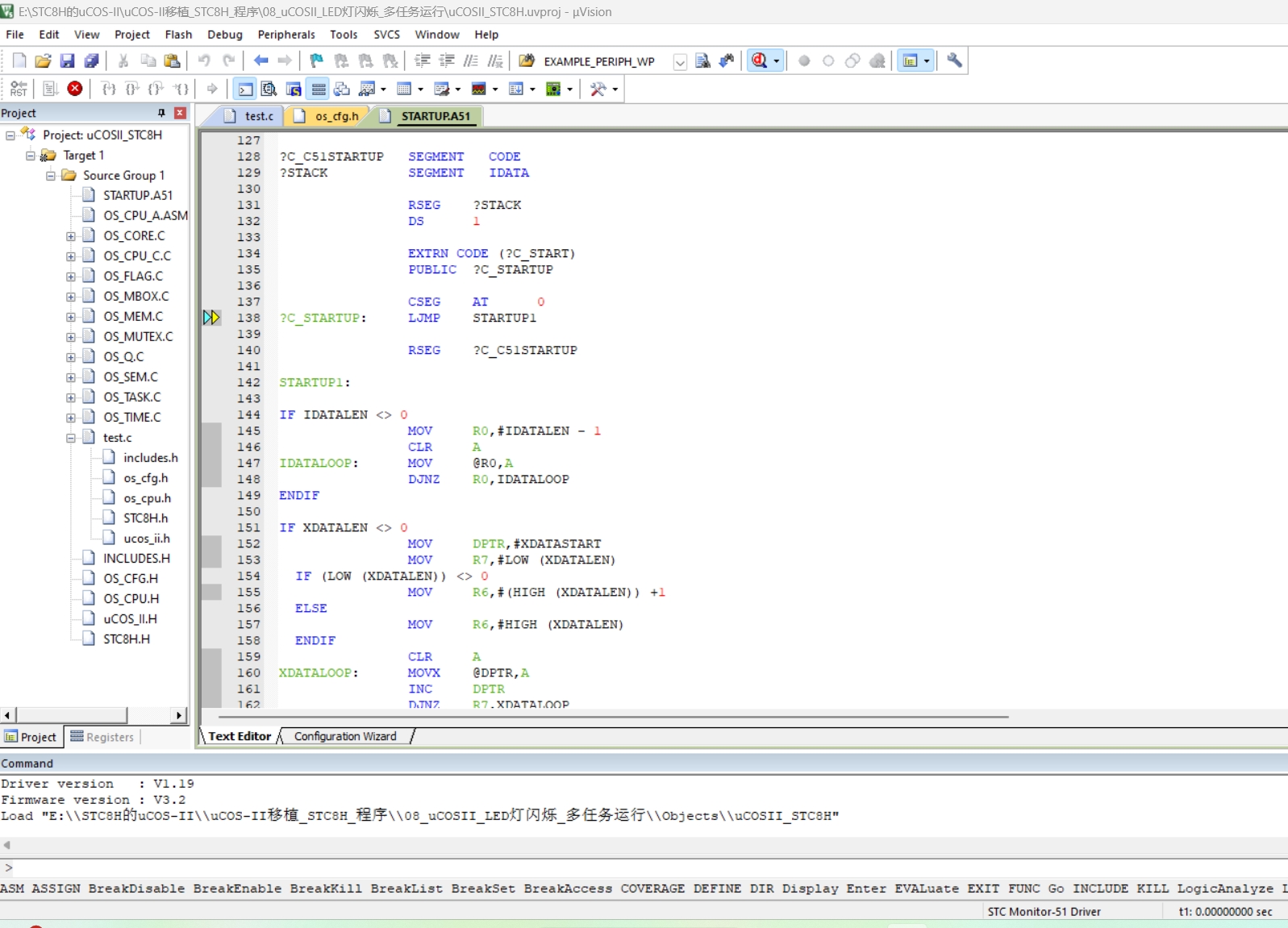Click 'STC Monitor-51 Driver' in the status bar
The height and width of the screenshot is (928, 1288).
1044,912
